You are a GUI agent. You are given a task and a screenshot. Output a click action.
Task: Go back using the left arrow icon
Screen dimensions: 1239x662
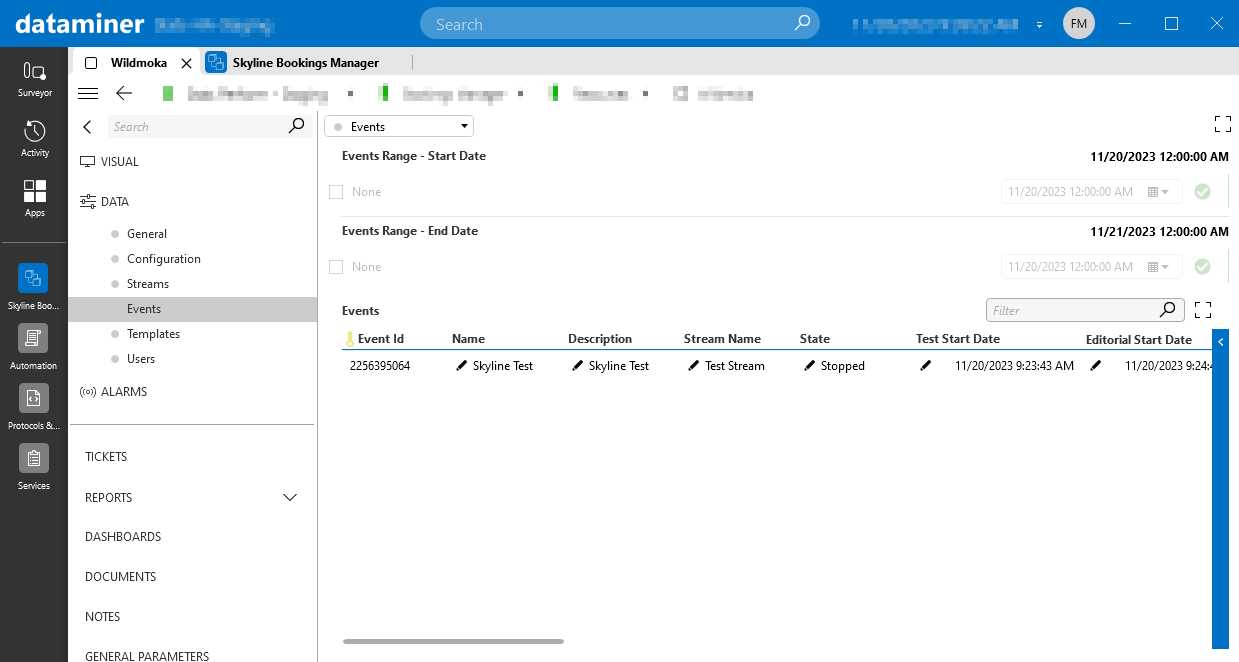124,93
